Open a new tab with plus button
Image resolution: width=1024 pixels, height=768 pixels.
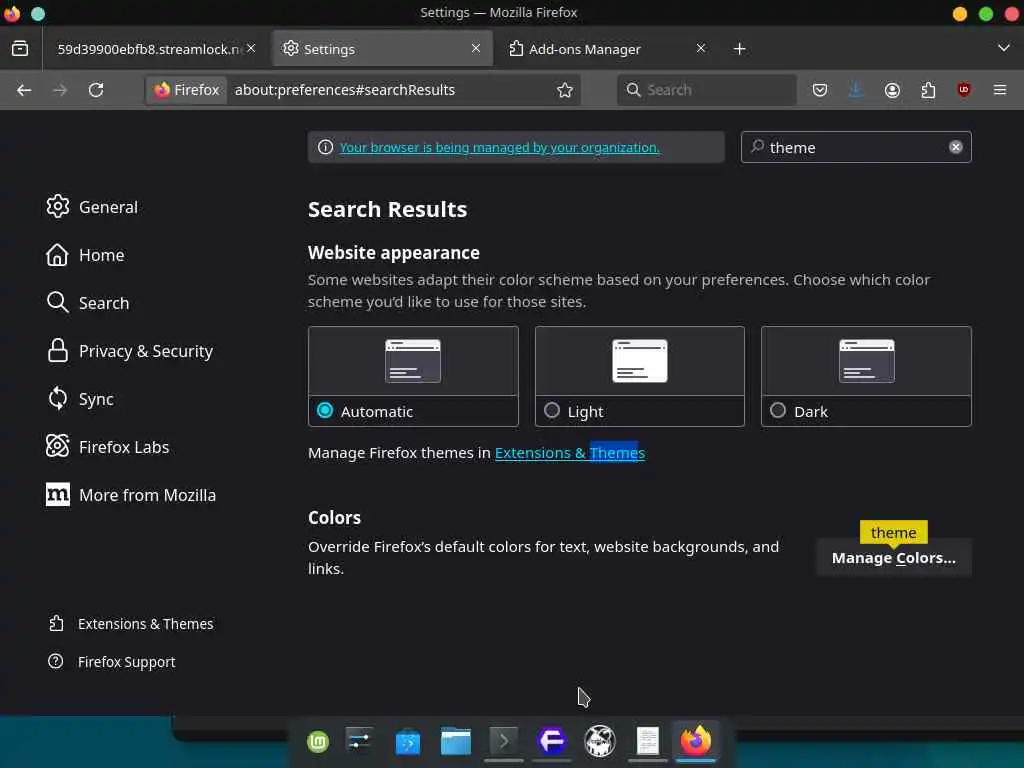(x=739, y=49)
